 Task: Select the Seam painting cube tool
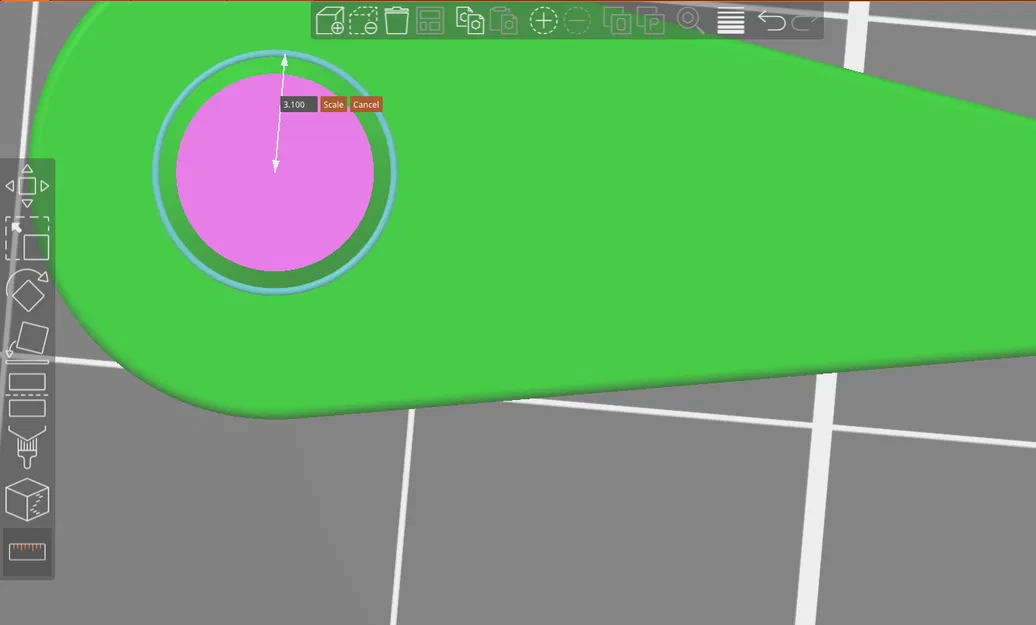pos(27,499)
